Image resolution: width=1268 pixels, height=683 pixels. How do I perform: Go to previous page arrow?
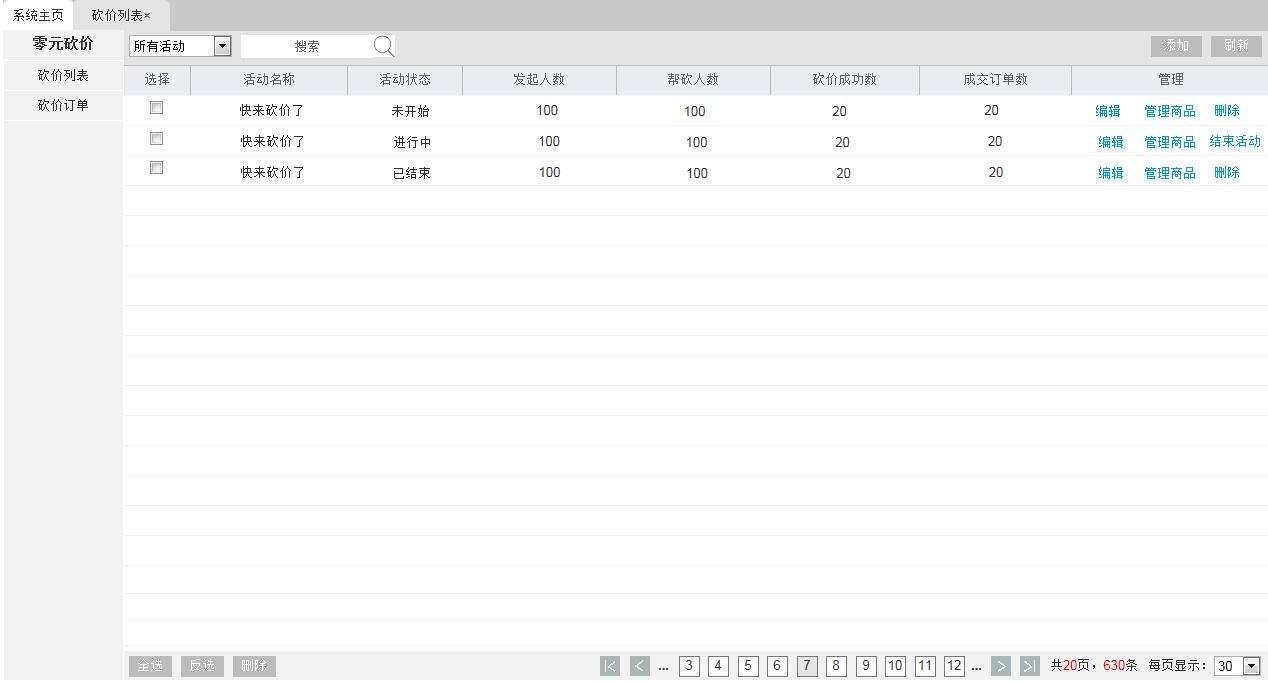coord(640,666)
